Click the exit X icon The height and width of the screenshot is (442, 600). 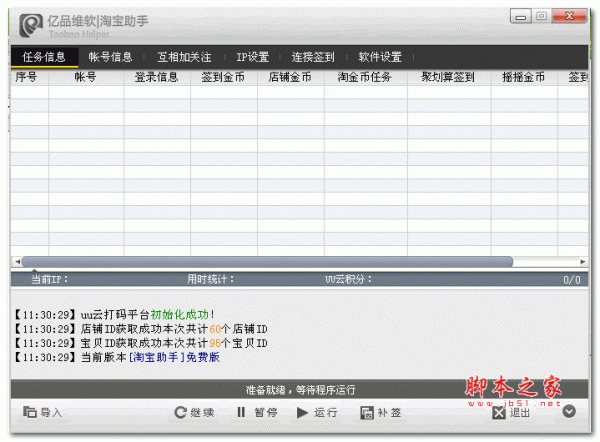[499, 413]
